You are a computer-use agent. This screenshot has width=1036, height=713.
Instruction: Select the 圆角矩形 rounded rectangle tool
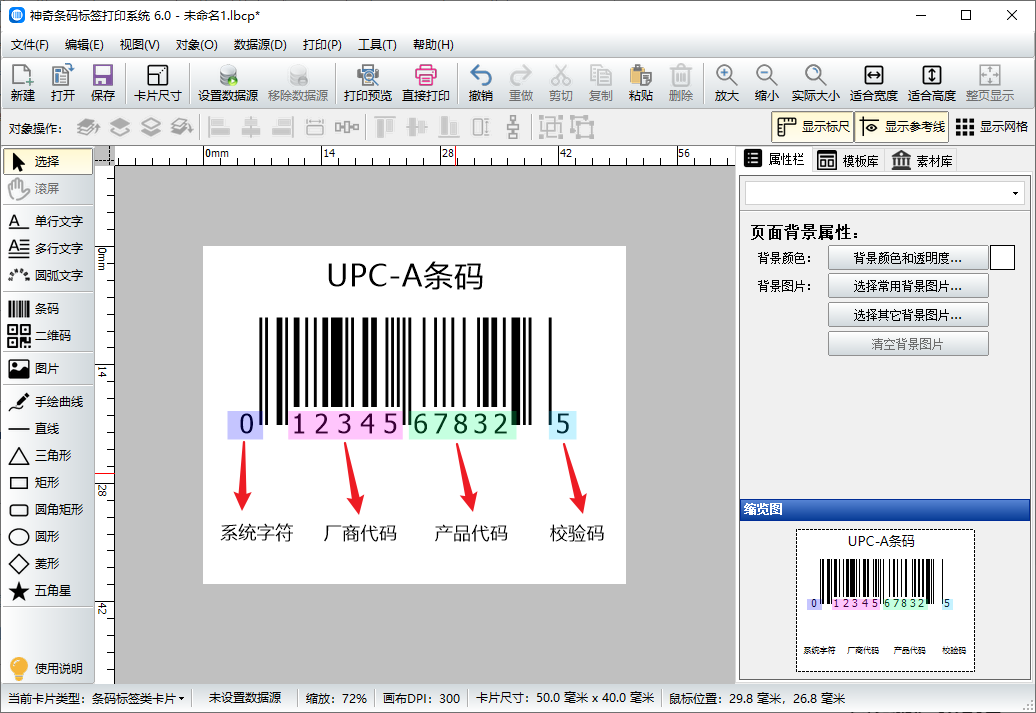pyautogui.click(x=48, y=509)
